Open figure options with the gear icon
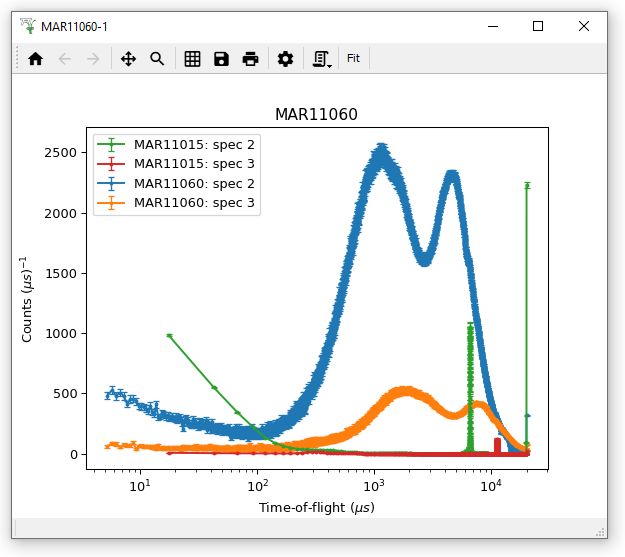The height and width of the screenshot is (557, 625). click(285, 59)
